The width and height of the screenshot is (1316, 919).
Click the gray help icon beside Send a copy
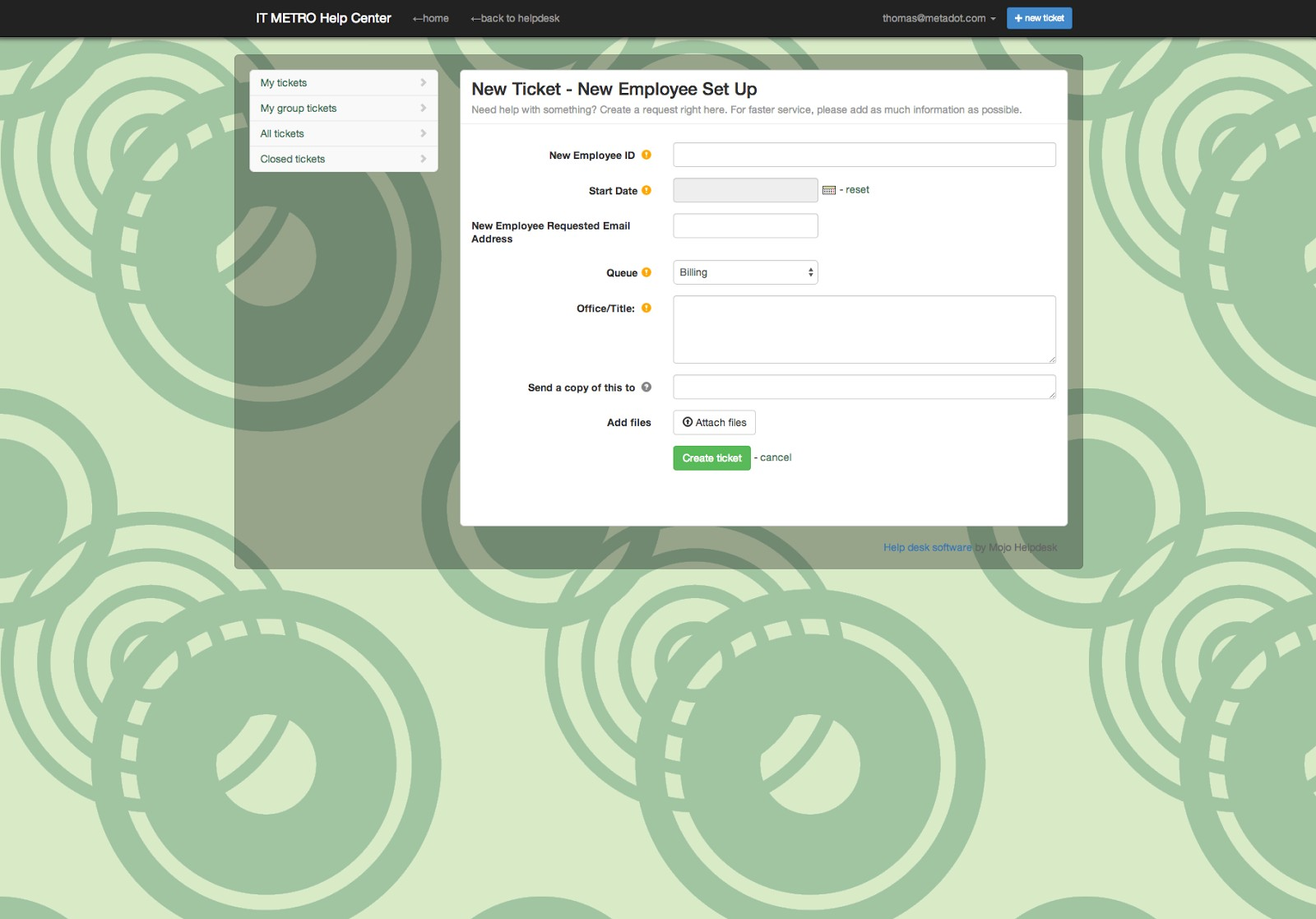[x=646, y=387]
